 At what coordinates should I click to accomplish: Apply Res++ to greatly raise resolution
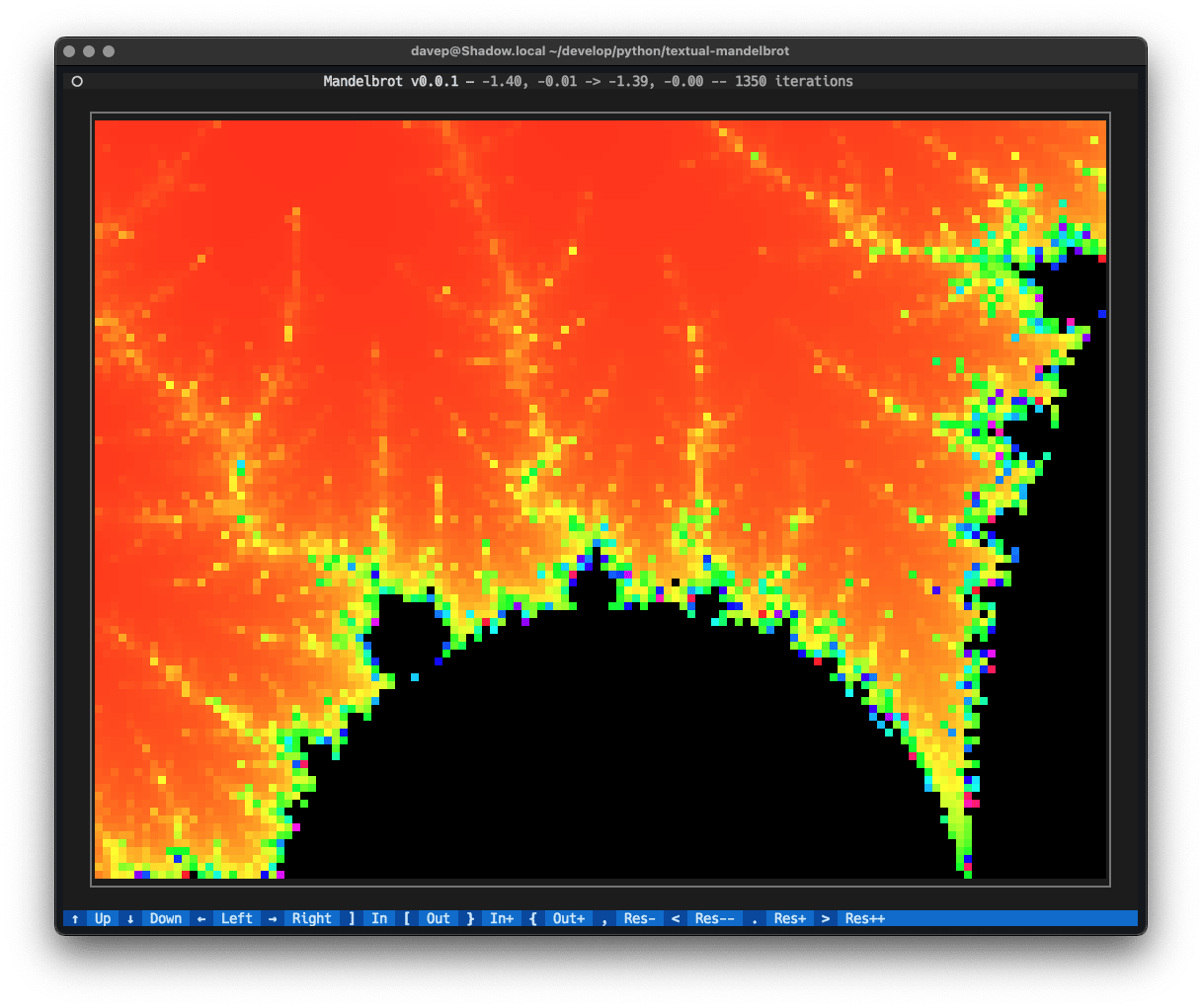862,918
